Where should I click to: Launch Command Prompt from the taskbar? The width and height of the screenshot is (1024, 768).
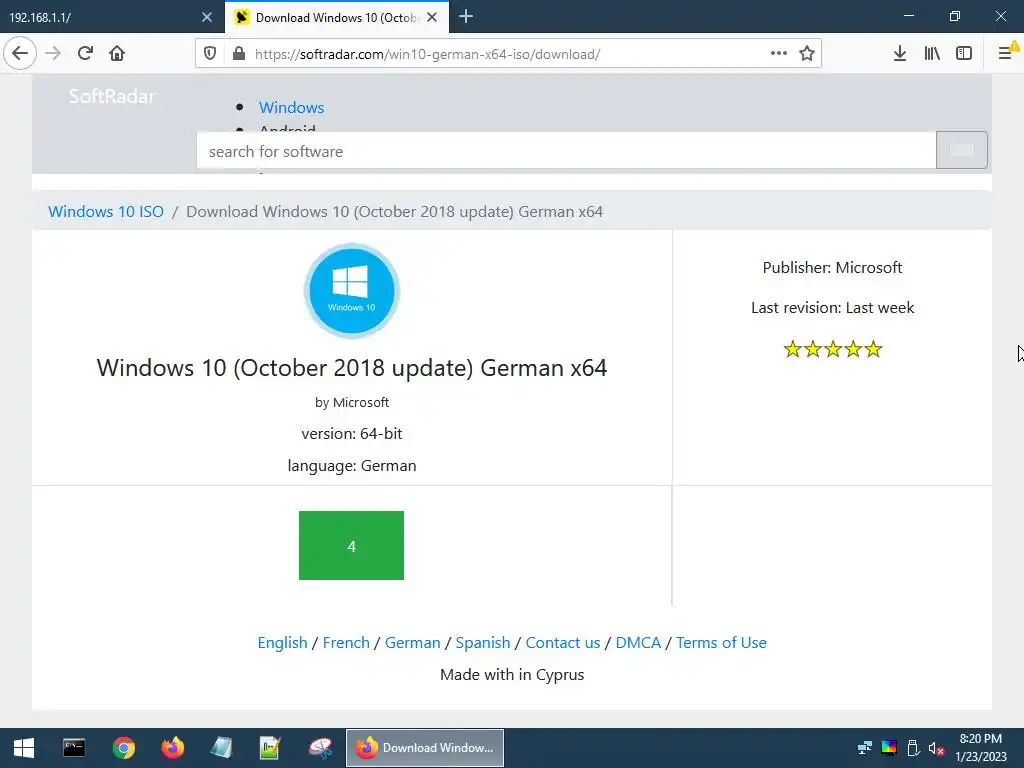coord(74,748)
